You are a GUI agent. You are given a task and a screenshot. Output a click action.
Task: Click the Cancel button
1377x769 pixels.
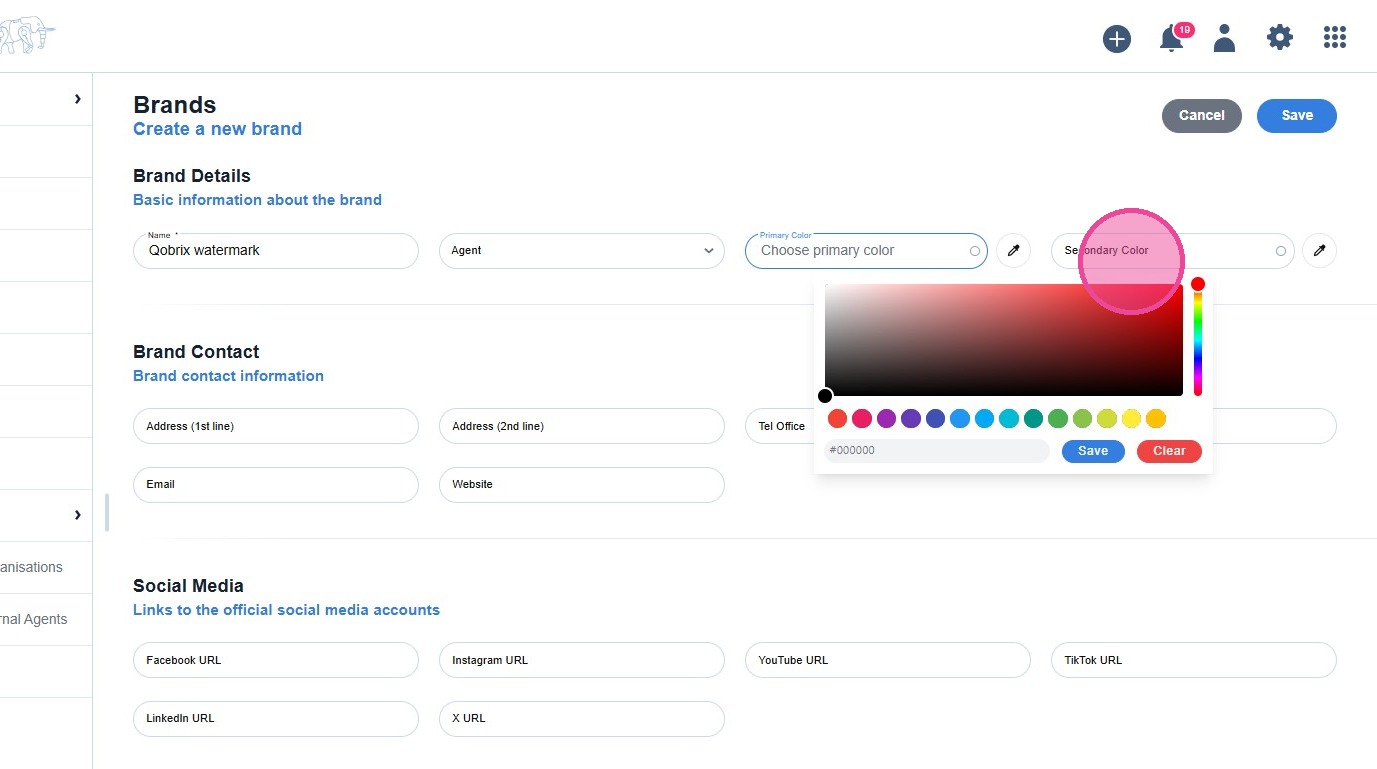pos(1202,115)
